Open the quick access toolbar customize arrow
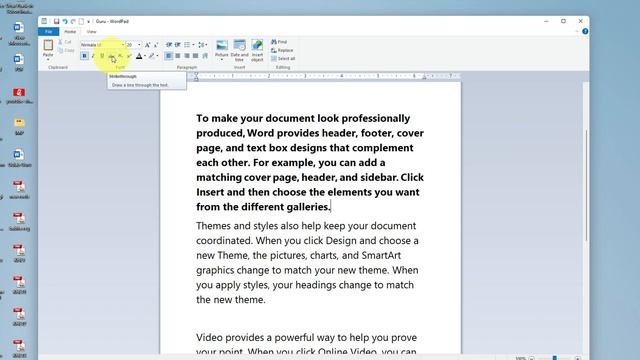640x360 pixels. pyautogui.click(x=88, y=22)
